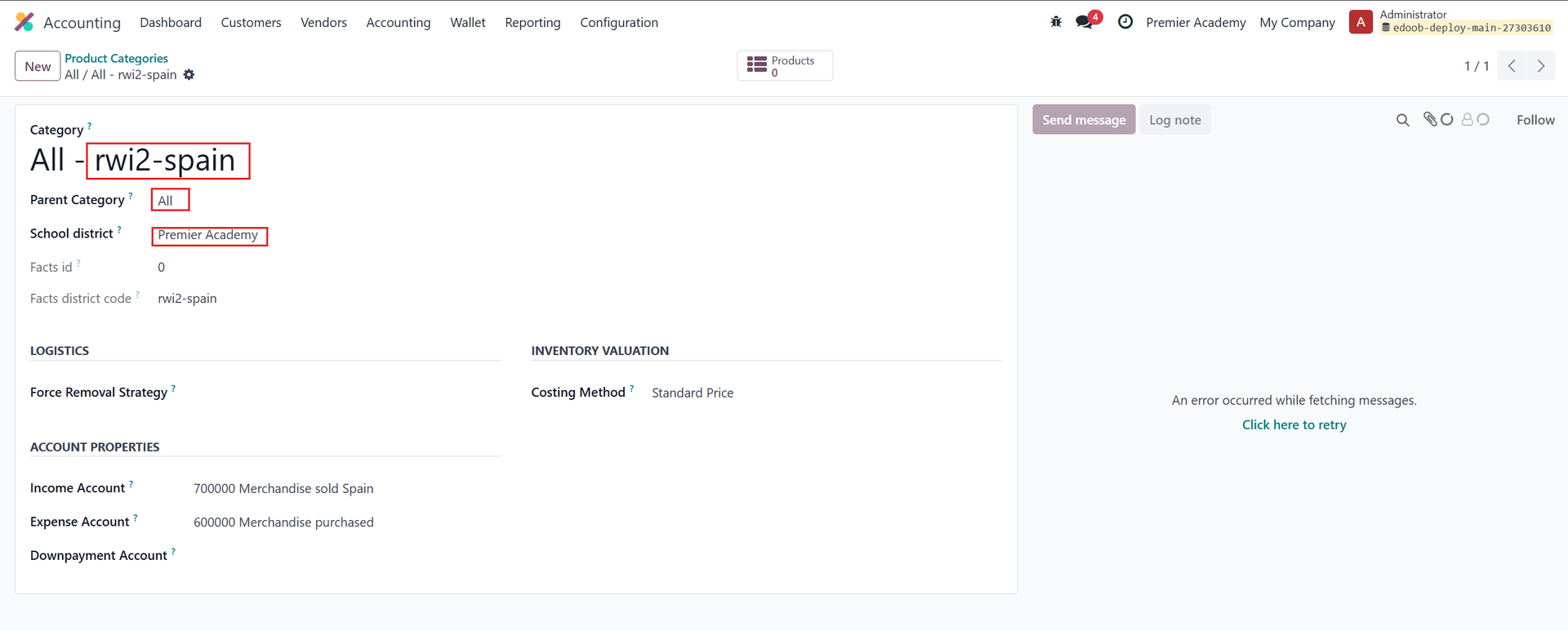The width and height of the screenshot is (1568, 631).
Task: Go to previous record arrow
Action: tap(1512, 66)
